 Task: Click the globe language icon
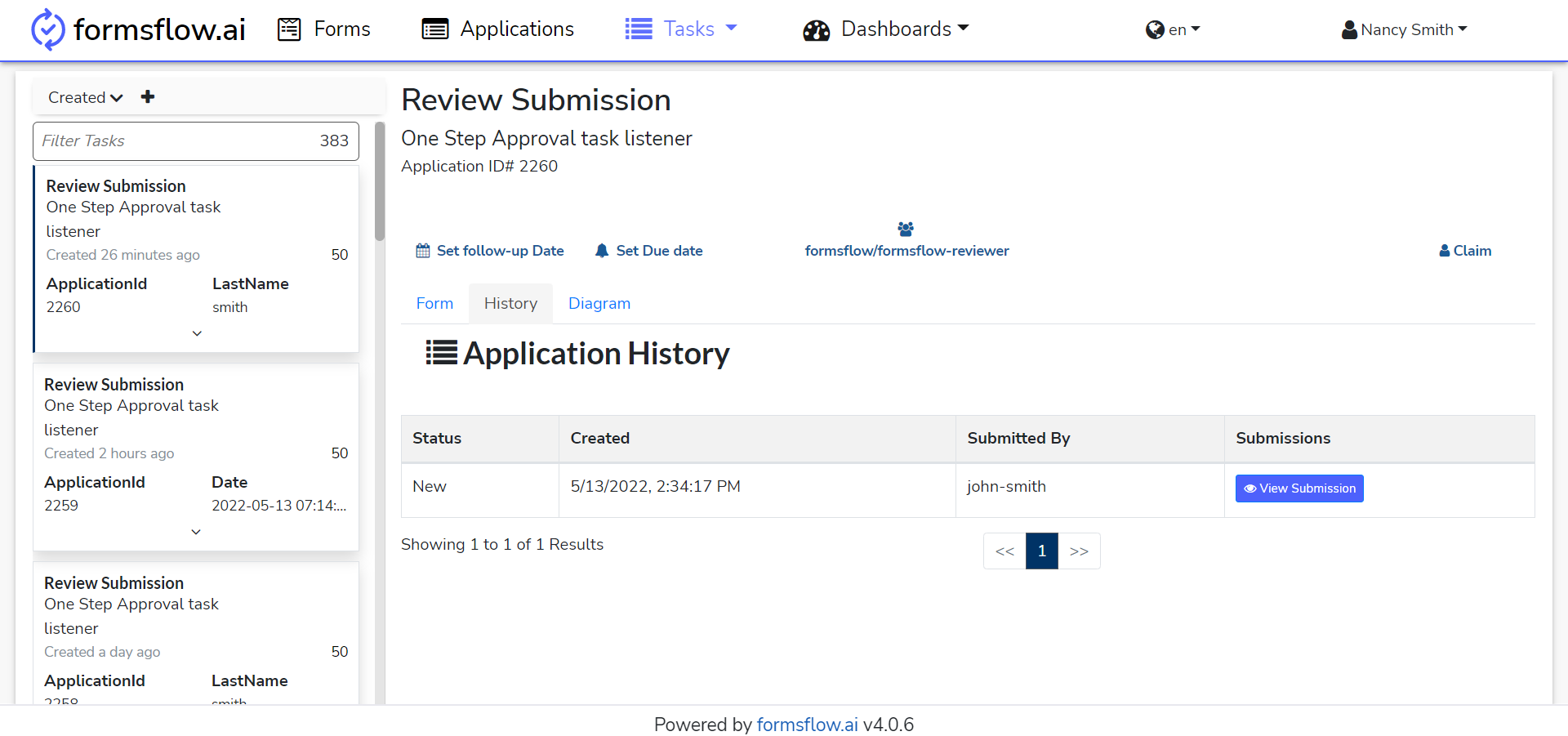(x=1155, y=29)
